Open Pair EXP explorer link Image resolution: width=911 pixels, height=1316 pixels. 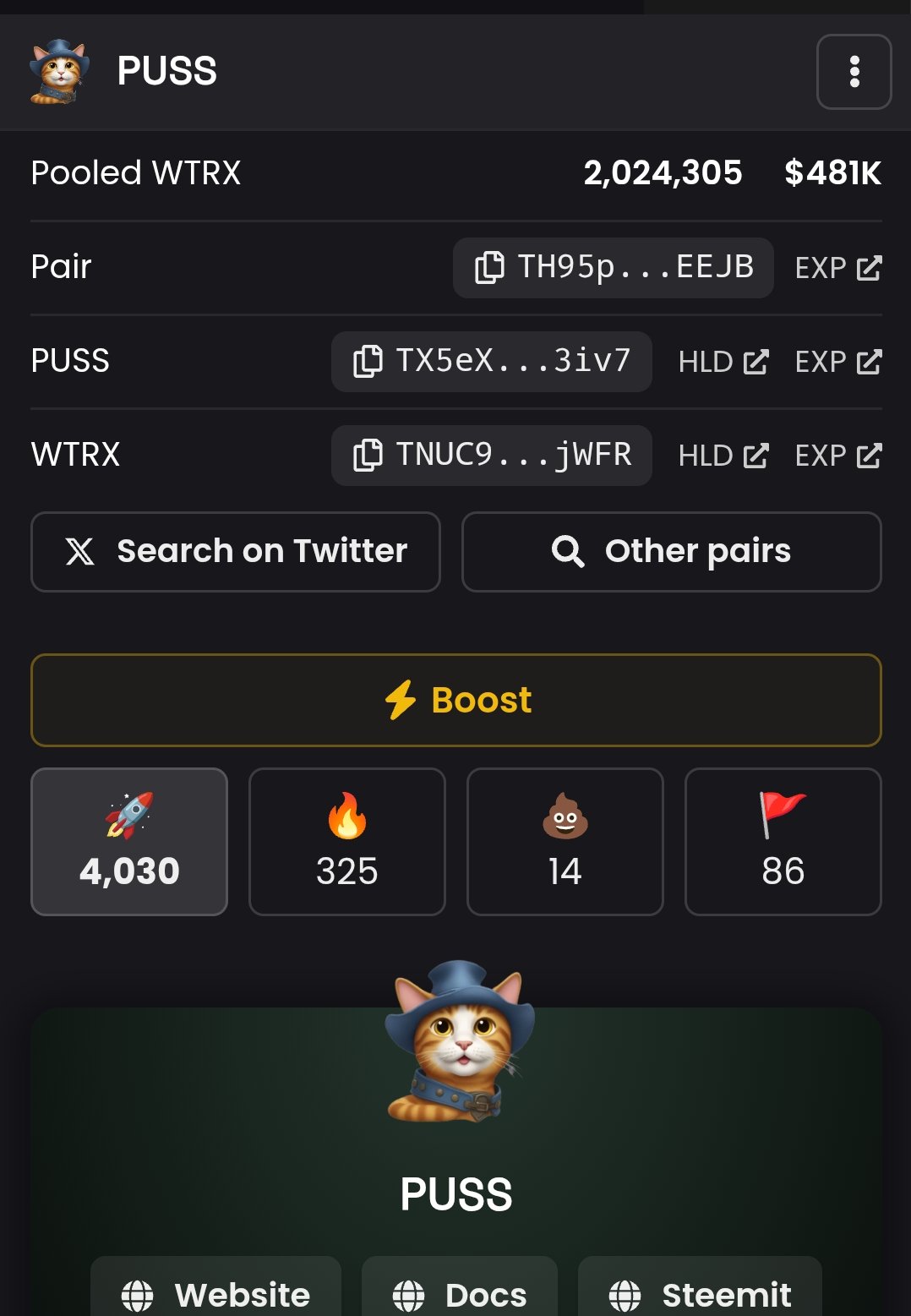[x=838, y=268]
